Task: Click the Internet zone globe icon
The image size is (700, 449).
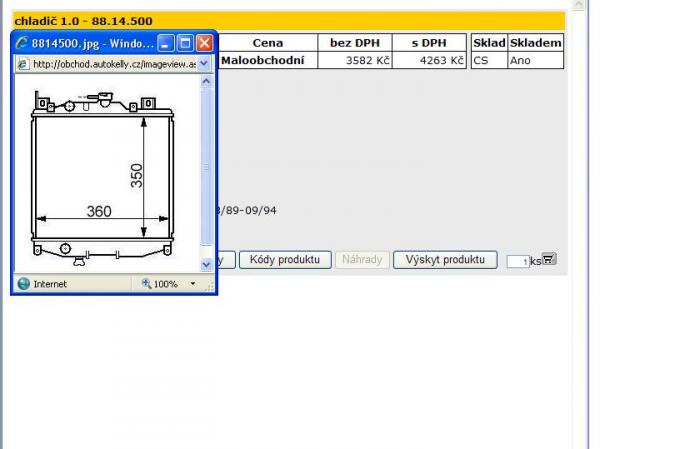Action: (23, 284)
